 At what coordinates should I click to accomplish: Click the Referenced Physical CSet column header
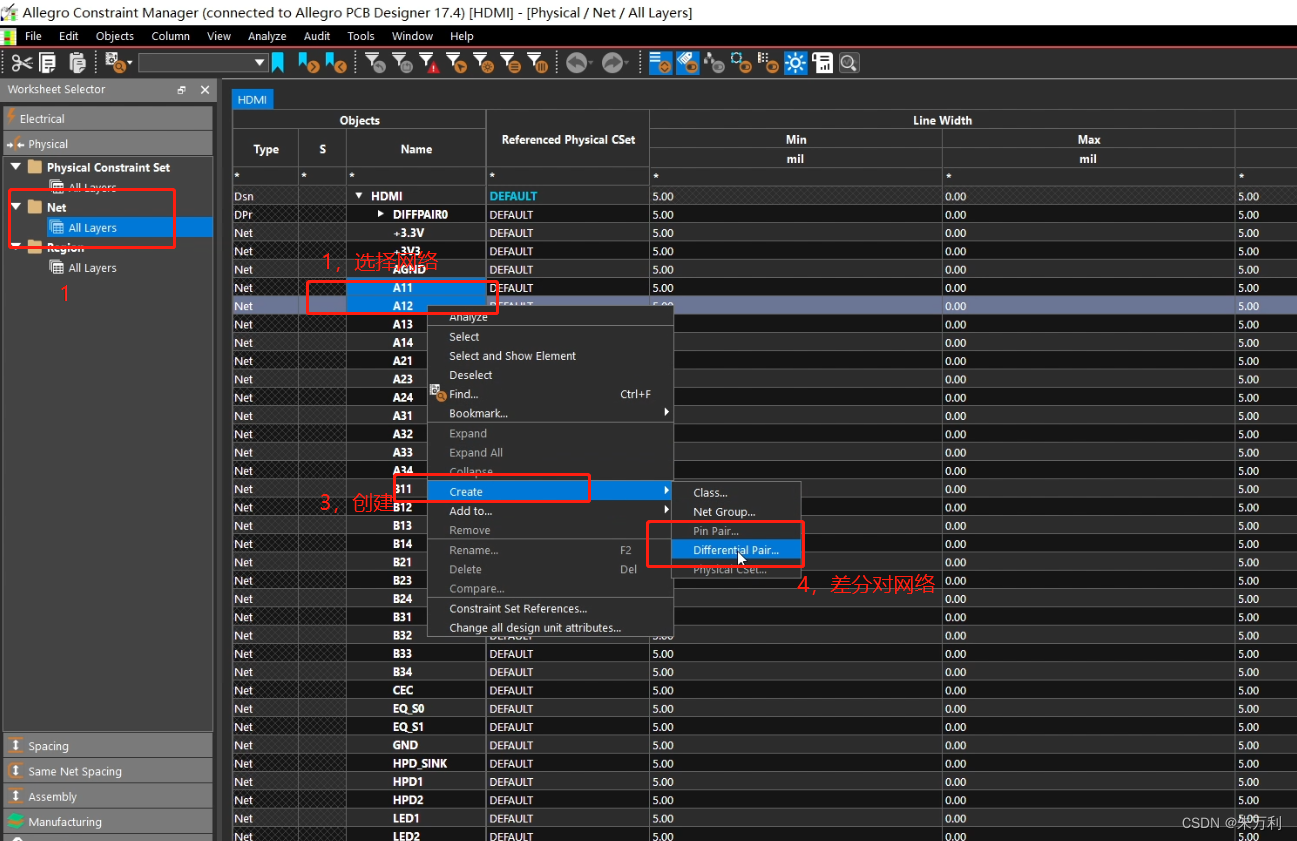568,139
